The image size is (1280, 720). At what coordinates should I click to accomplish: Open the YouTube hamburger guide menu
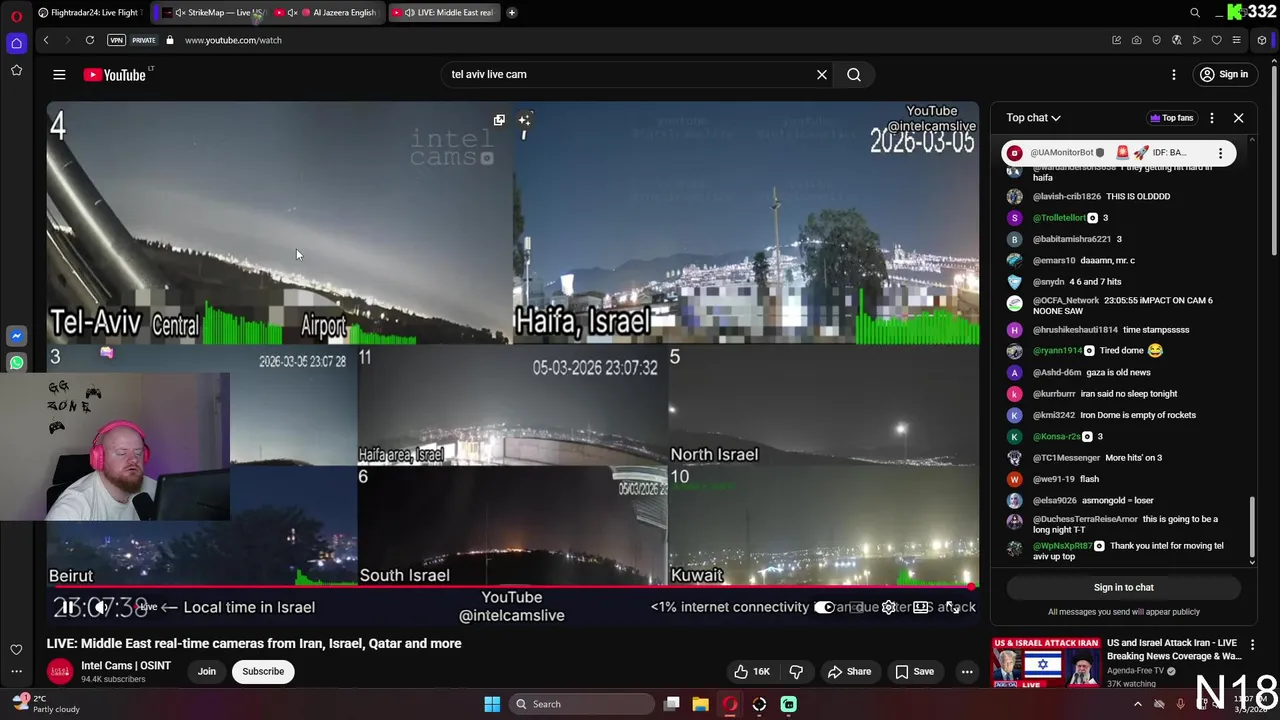[59, 74]
